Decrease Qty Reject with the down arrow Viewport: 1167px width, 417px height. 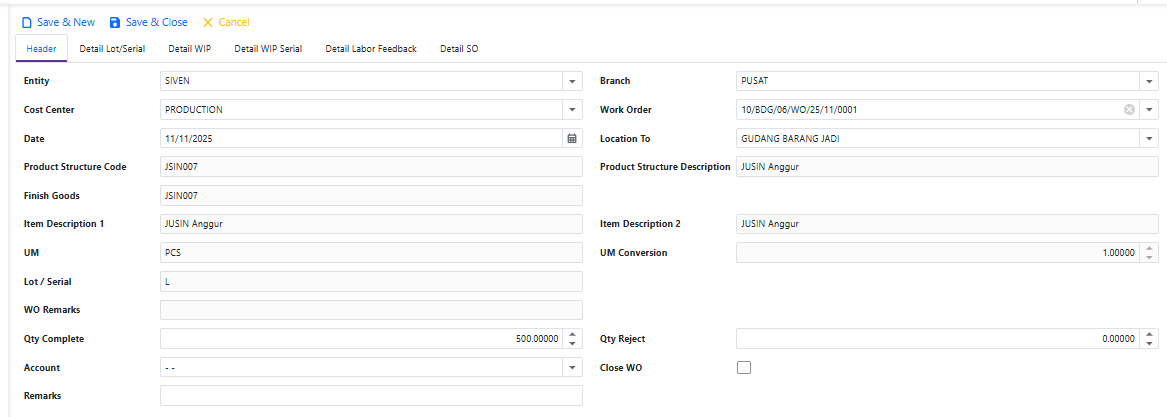pos(1149,343)
